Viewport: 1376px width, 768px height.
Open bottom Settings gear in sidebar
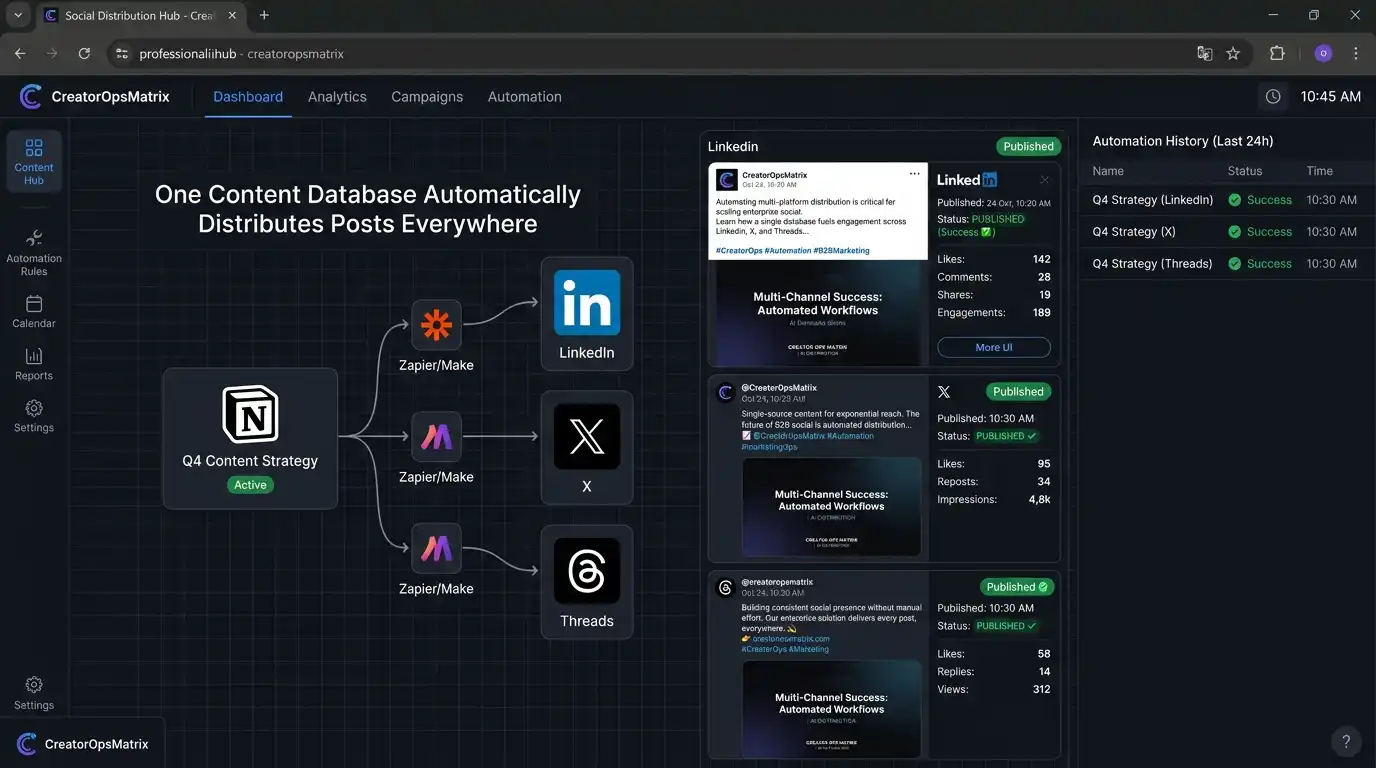(34, 692)
